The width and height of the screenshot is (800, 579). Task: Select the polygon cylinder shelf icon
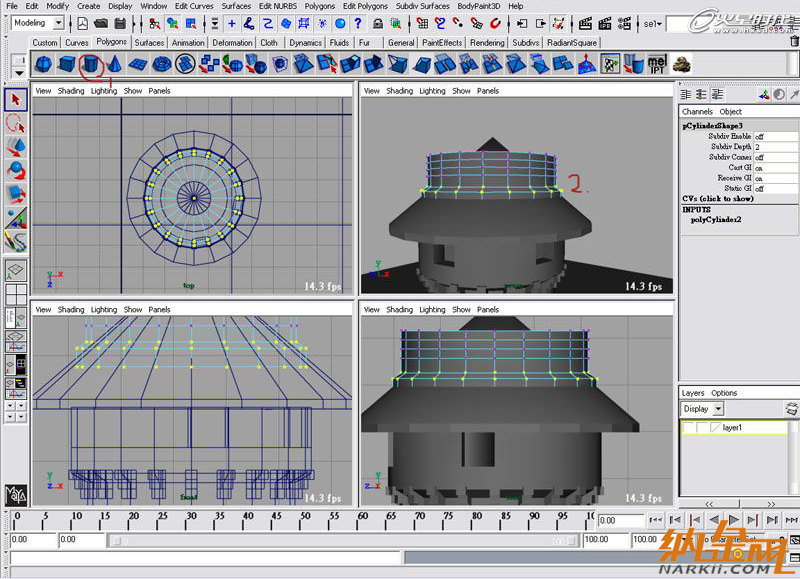point(92,65)
